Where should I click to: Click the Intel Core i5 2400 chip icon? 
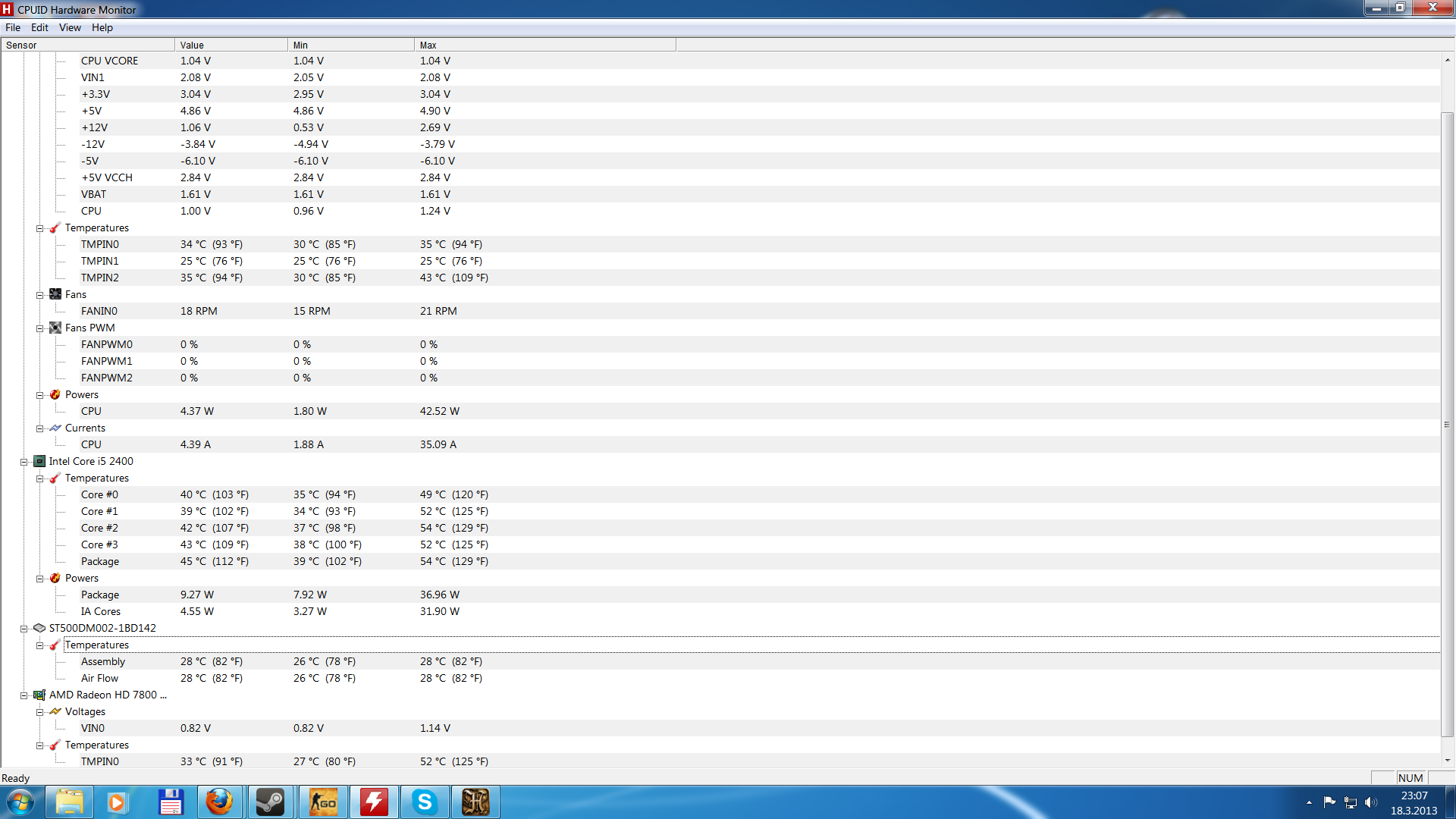[x=39, y=461]
